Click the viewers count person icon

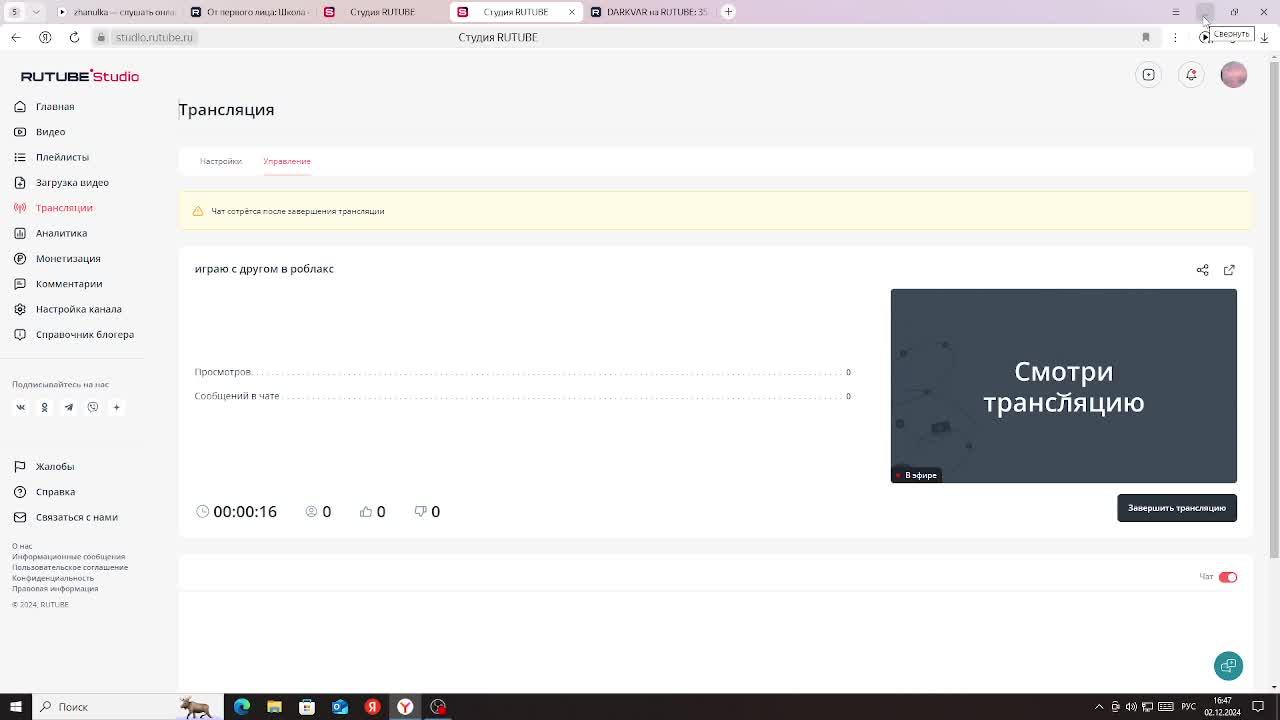click(312, 511)
